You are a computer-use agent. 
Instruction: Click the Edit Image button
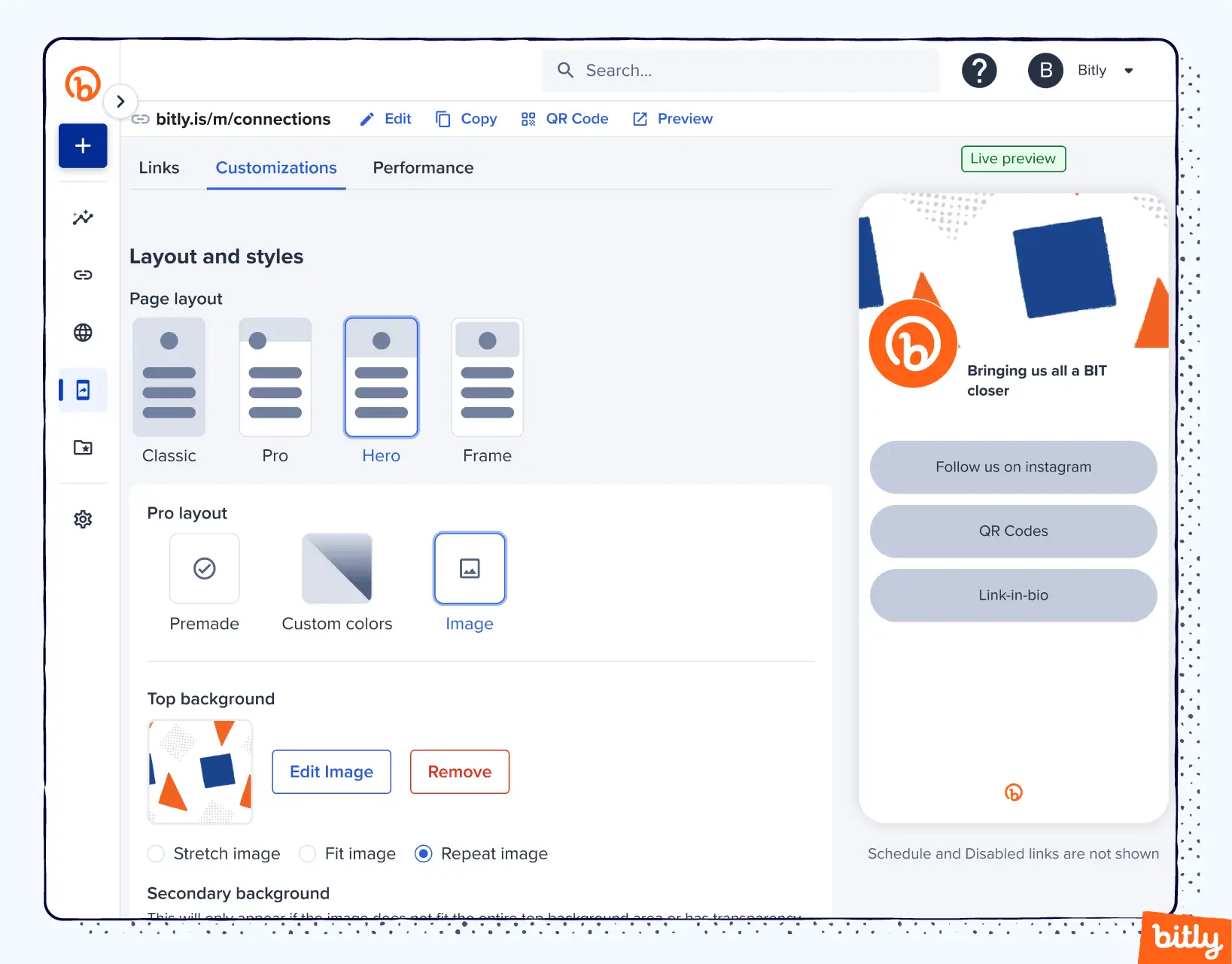point(331,771)
